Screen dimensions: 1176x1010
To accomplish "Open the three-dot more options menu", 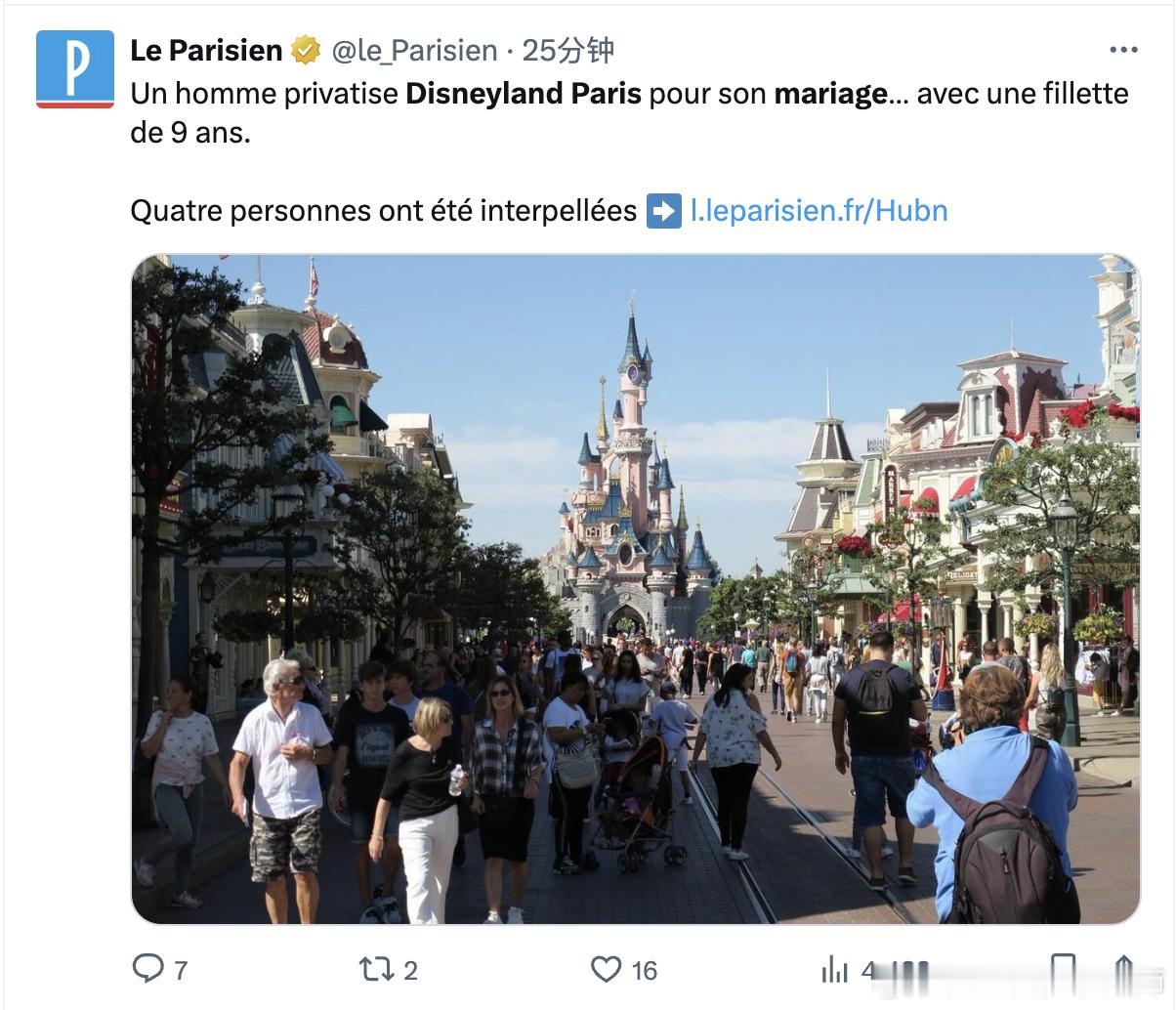I will pos(1123,50).
